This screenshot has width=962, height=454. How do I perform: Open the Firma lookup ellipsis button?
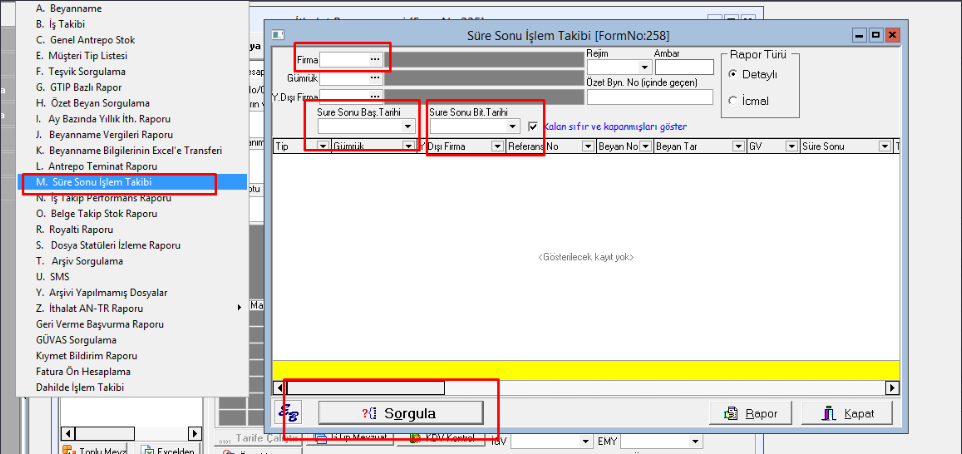coord(375,60)
